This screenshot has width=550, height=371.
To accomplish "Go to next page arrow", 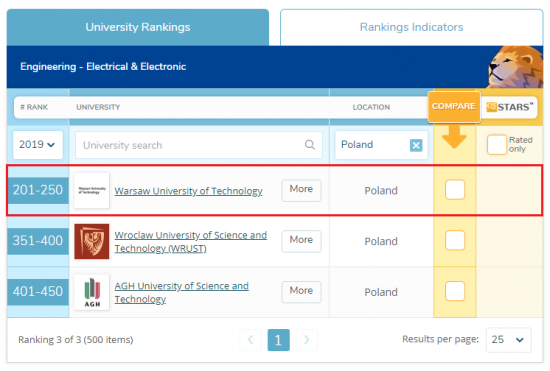I will tap(307, 340).
